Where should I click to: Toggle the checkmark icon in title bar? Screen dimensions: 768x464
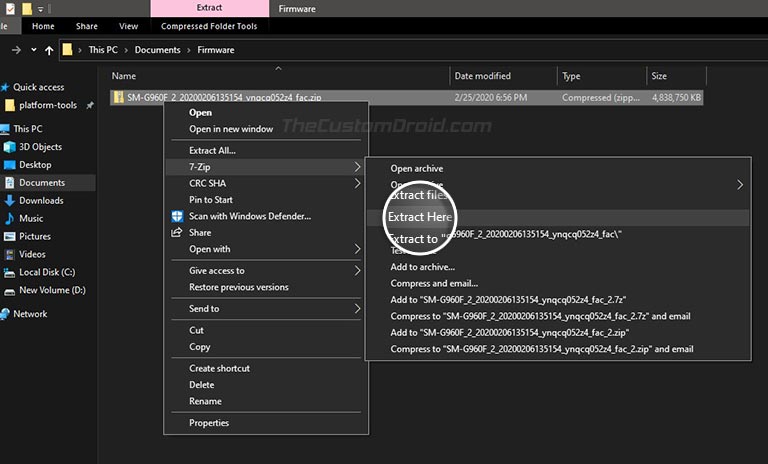point(10,8)
